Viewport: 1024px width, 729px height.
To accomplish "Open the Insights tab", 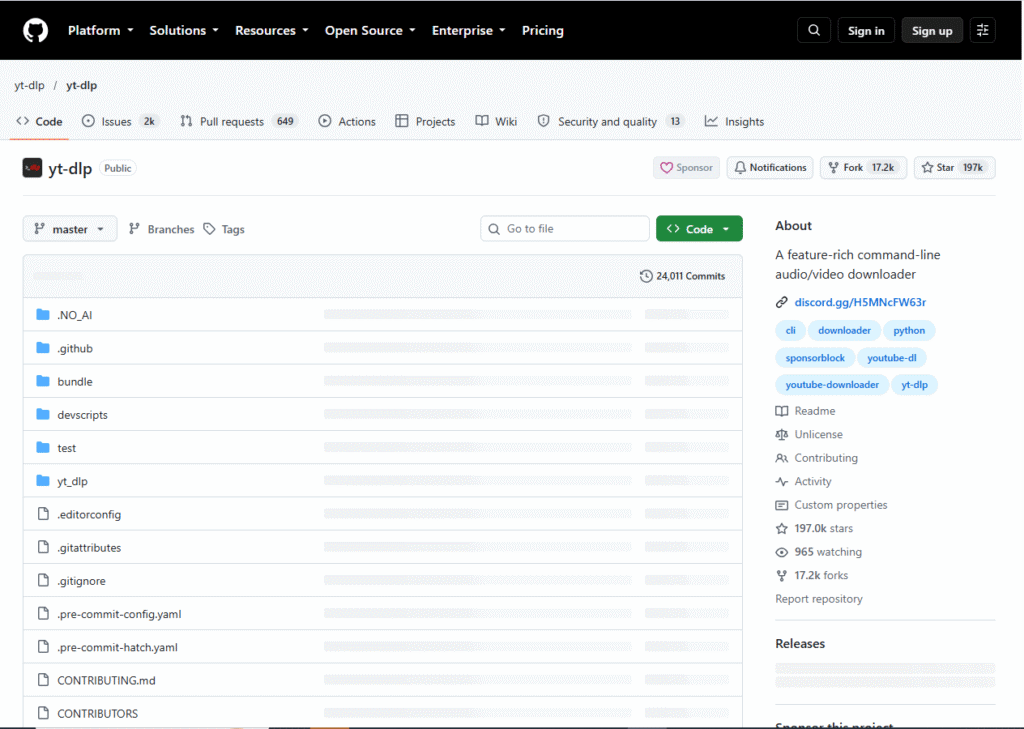I will (734, 122).
